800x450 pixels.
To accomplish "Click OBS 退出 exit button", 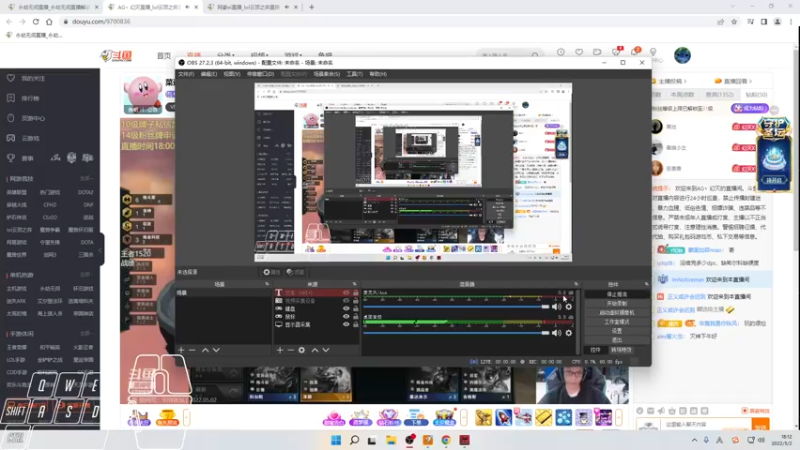I will [x=617, y=340].
